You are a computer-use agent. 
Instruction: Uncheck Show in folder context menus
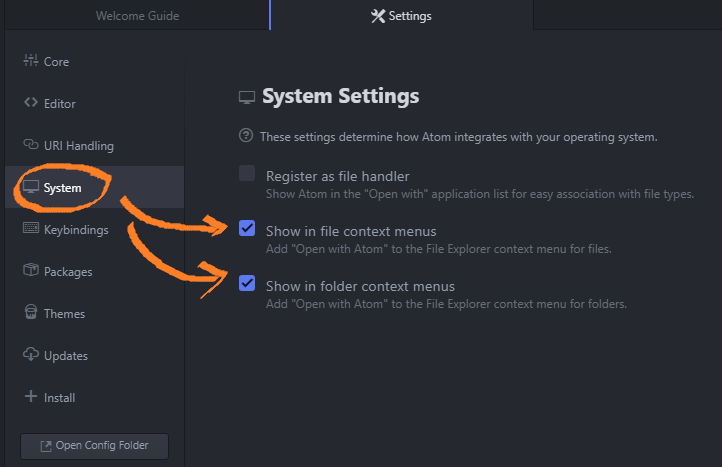247,283
